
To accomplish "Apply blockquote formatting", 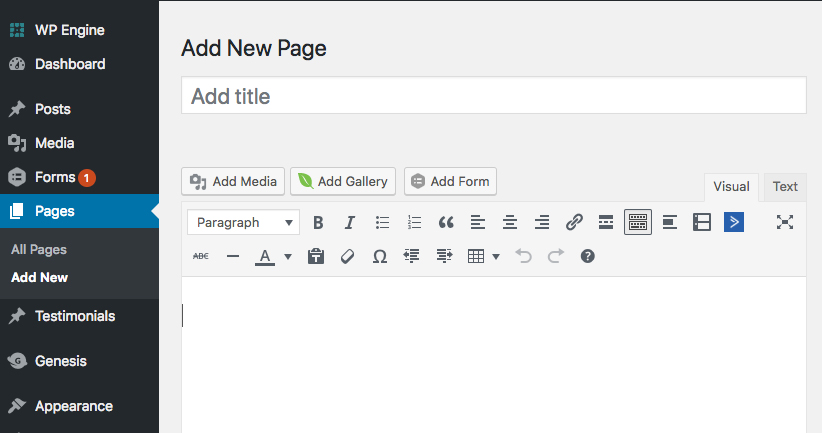I will pyautogui.click(x=446, y=223).
